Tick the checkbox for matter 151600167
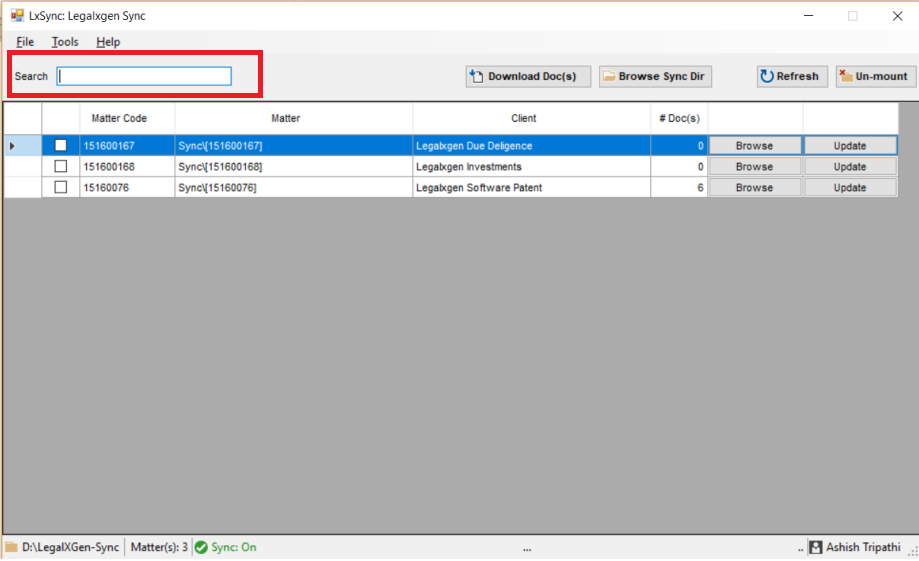 click(x=61, y=146)
